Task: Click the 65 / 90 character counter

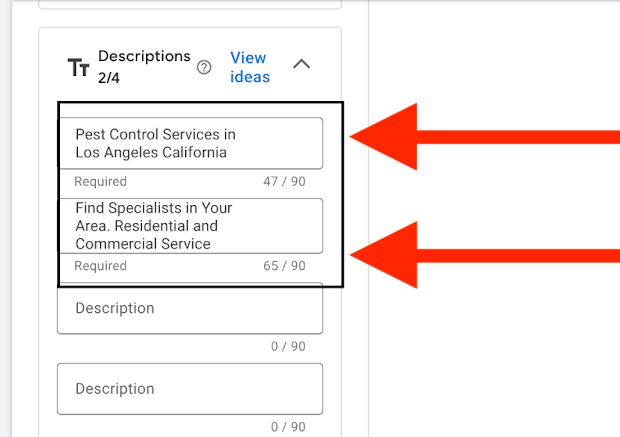Action: [284, 266]
